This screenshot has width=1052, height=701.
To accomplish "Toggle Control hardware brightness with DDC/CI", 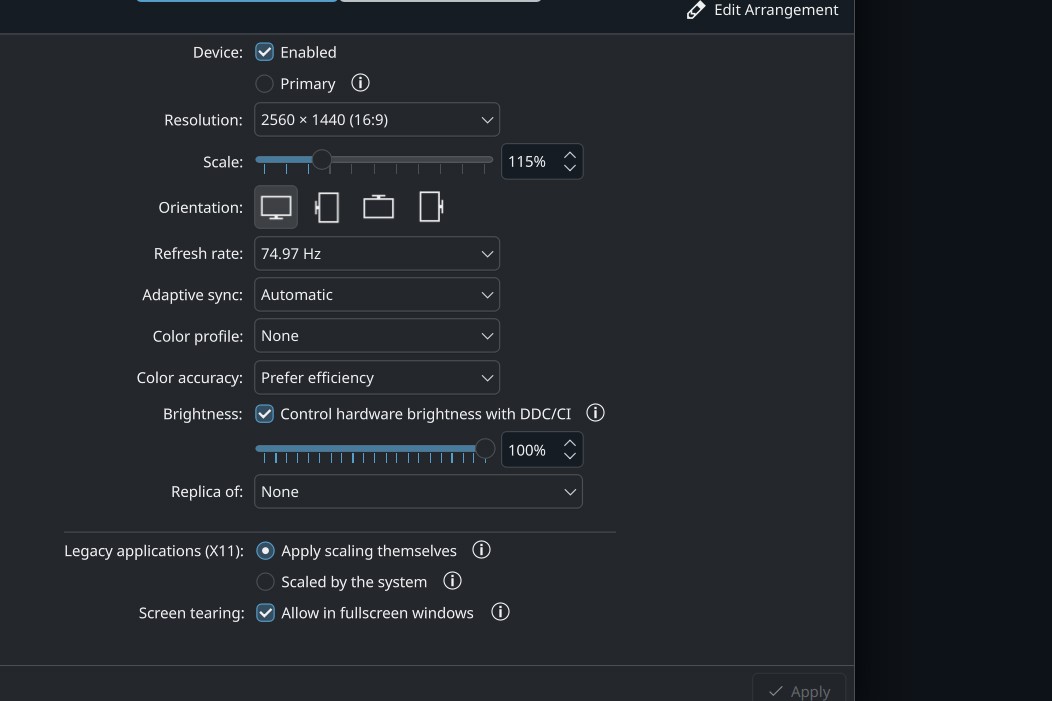I will click(264, 414).
